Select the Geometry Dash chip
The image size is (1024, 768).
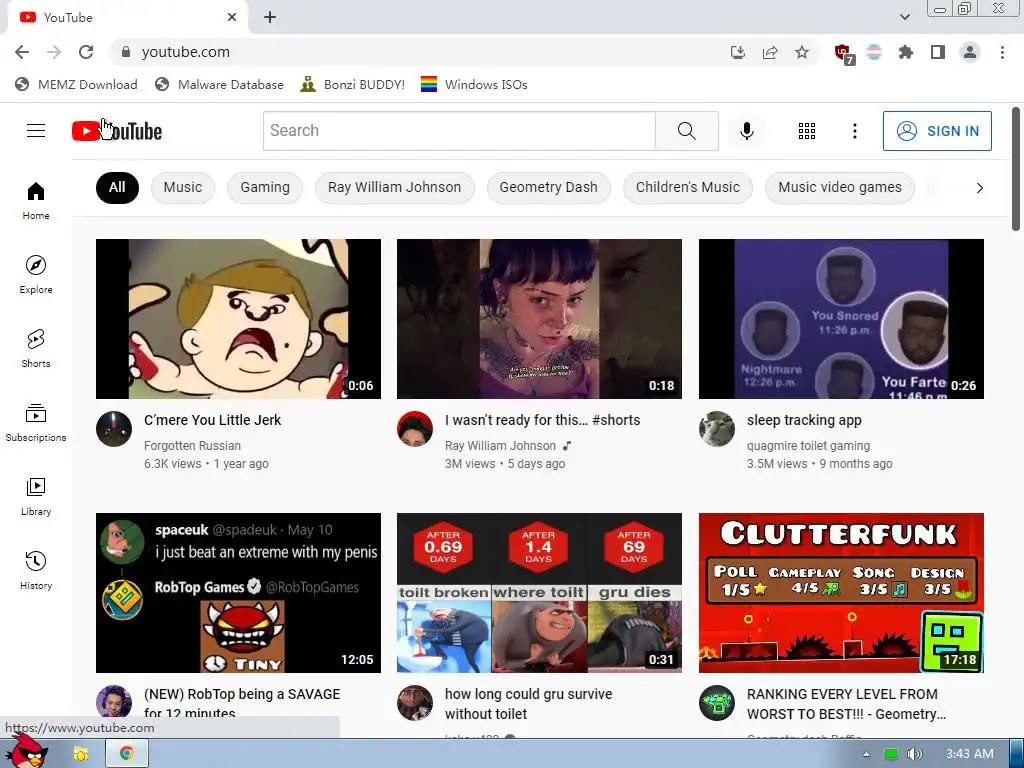[x=549, y=188]
